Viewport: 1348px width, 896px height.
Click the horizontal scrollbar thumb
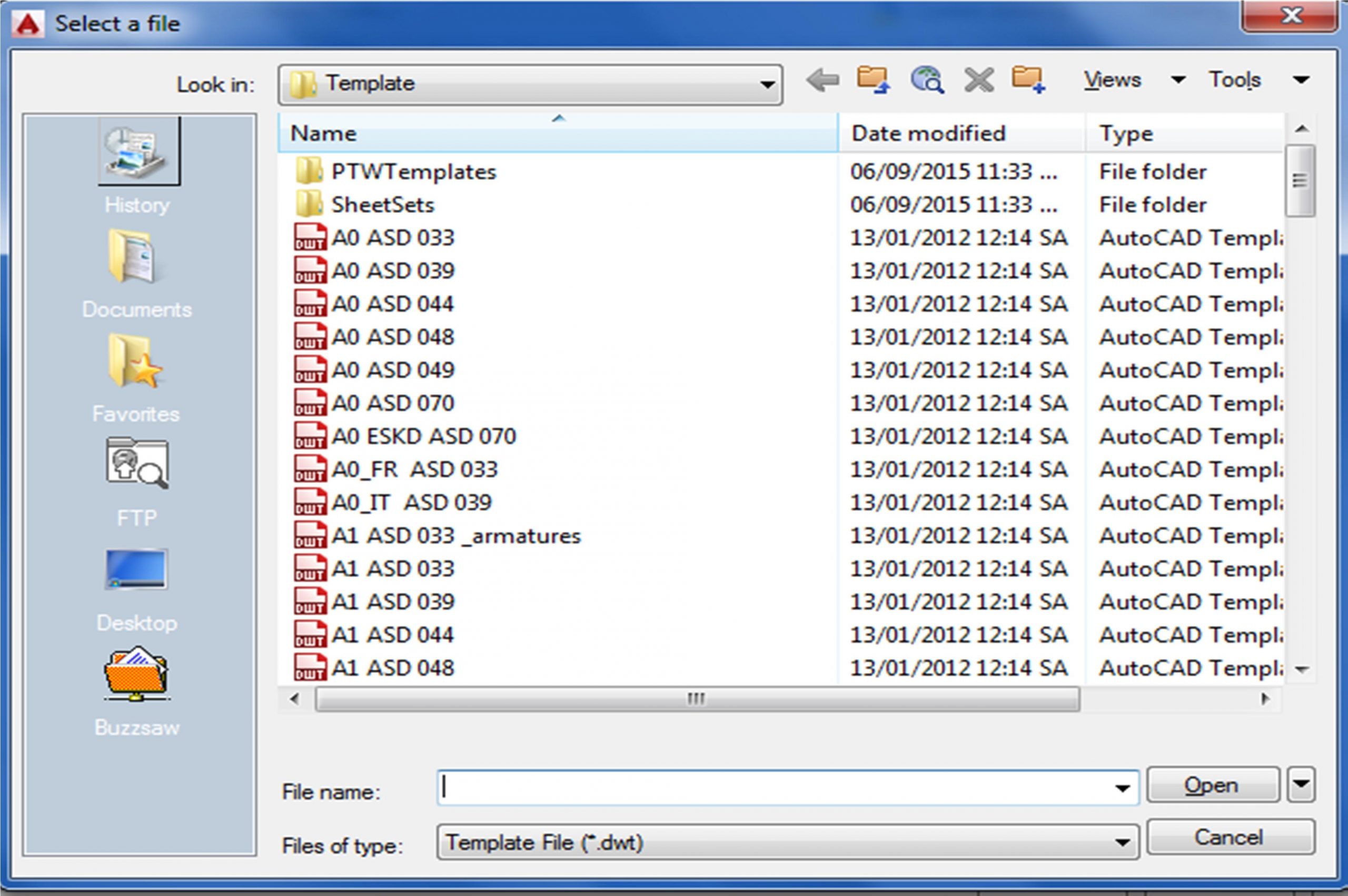coord(697,699)
